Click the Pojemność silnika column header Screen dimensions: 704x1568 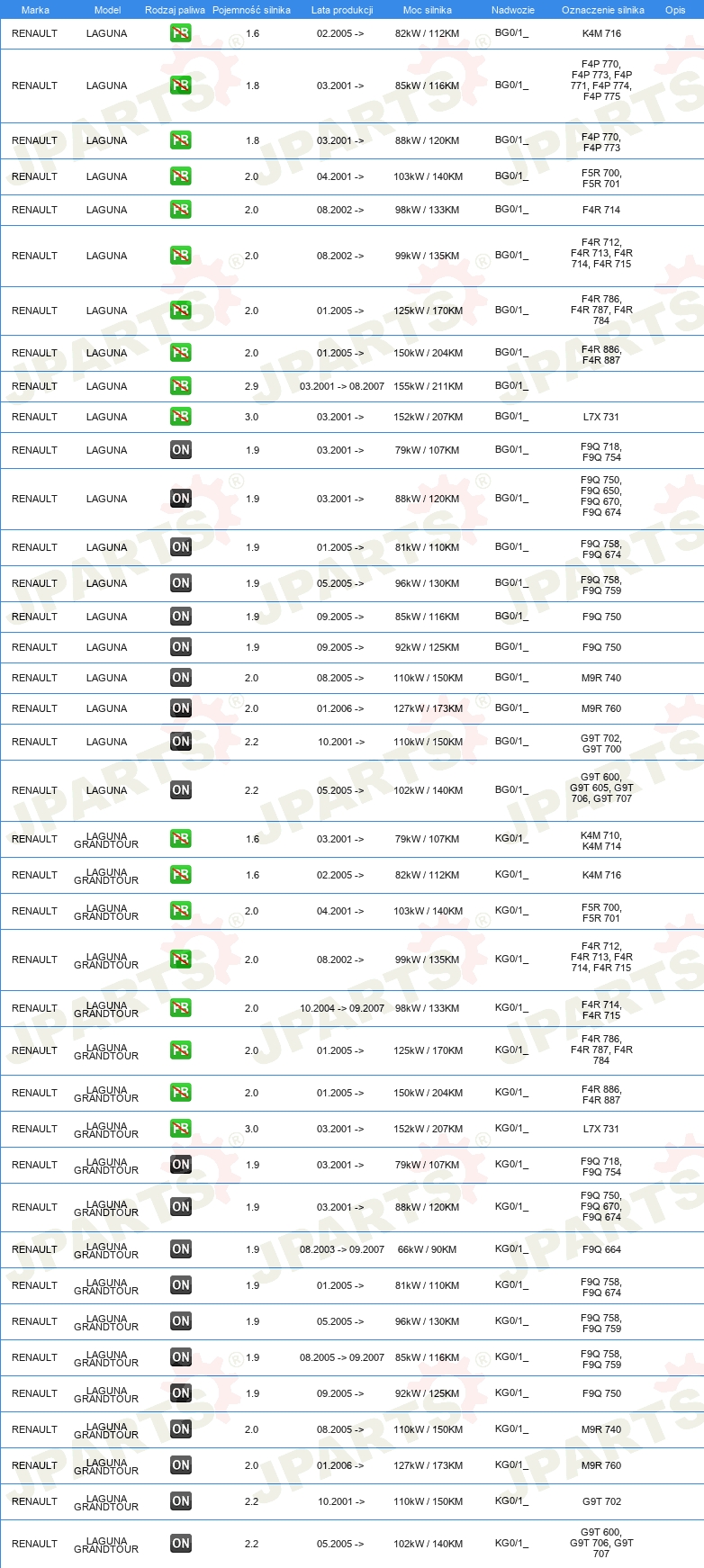[x=251, y=10]
